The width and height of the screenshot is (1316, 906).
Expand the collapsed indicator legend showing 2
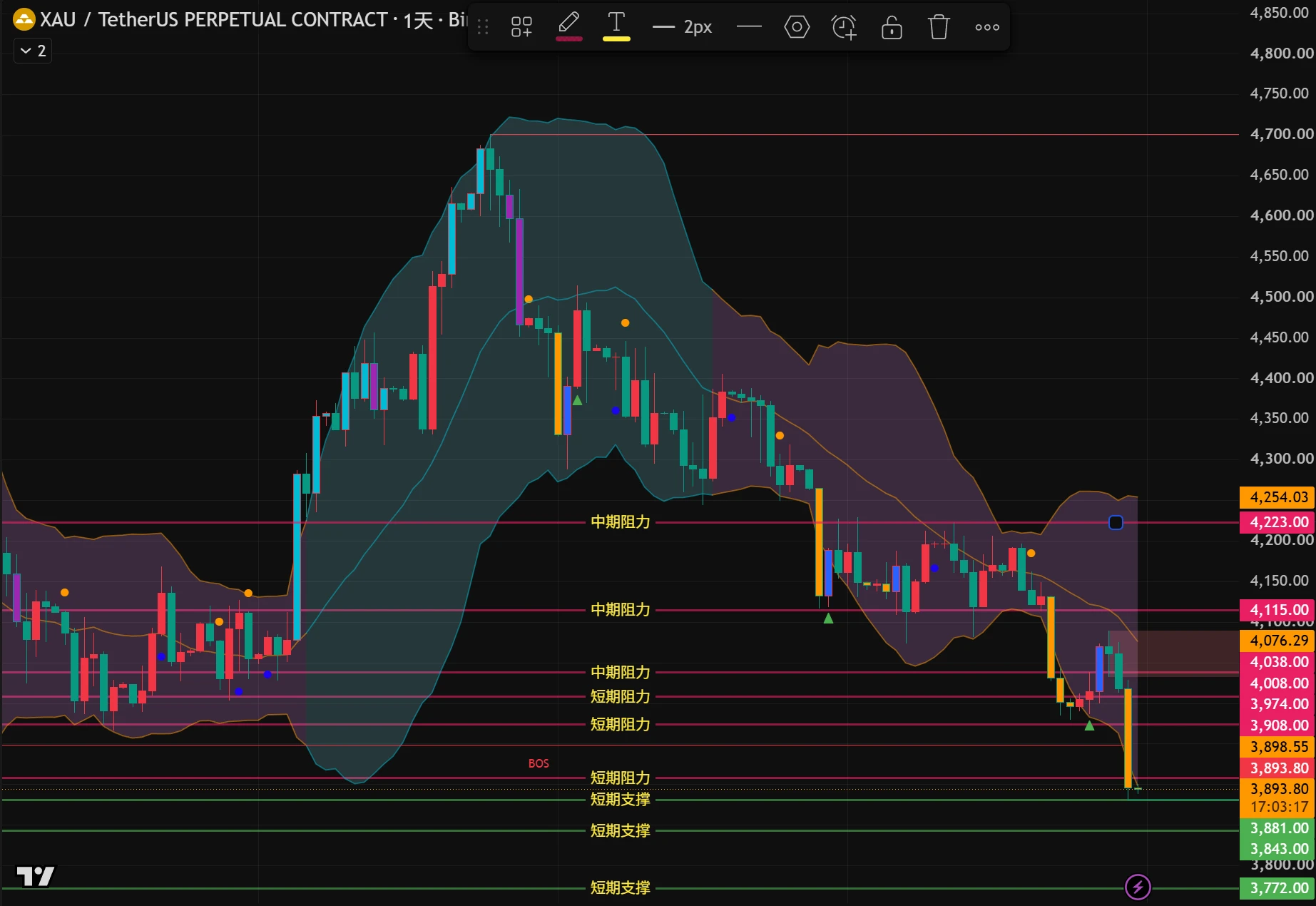point(33,51)
